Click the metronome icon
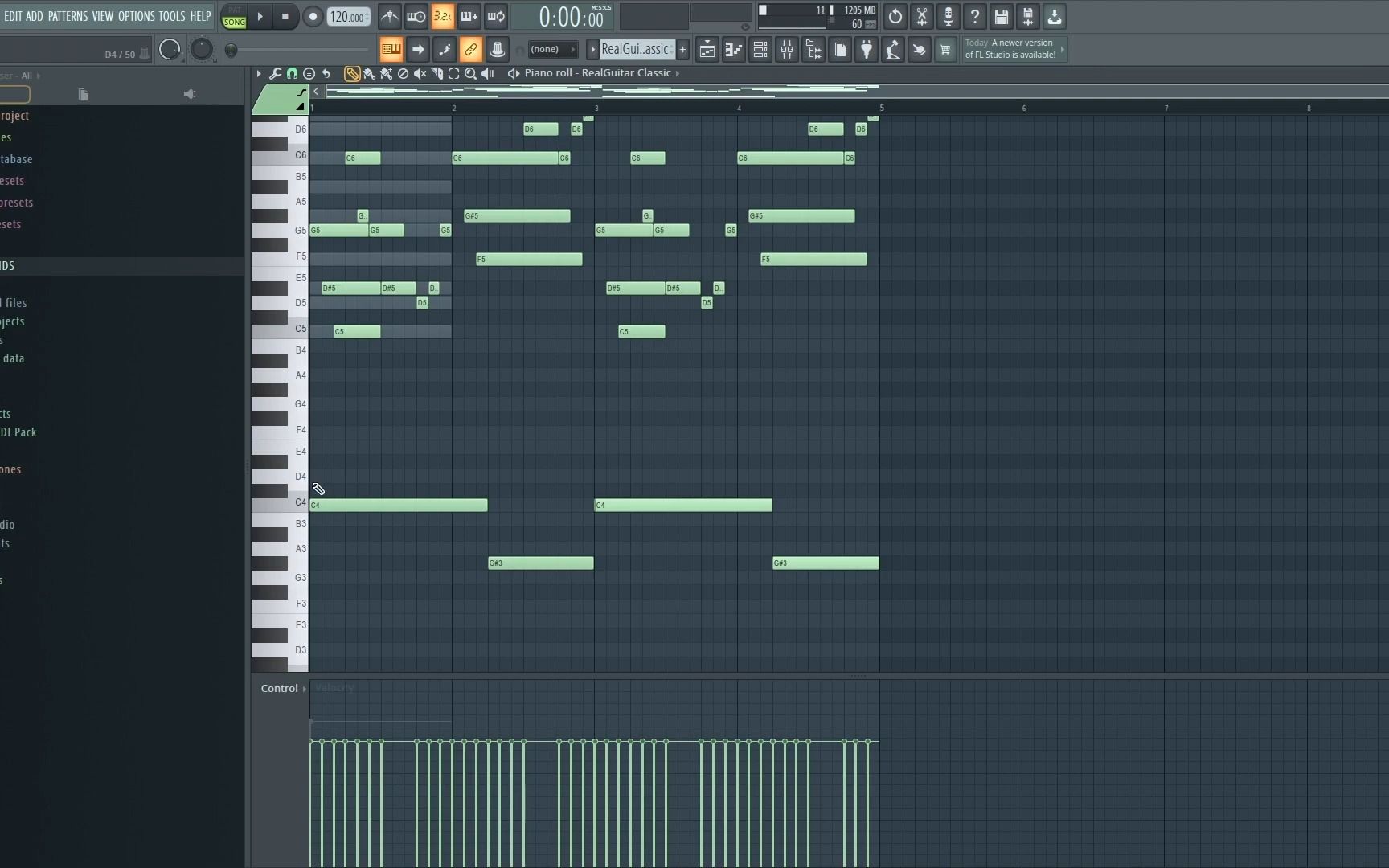Screen dimensions: 1389x868 [389, 16]
